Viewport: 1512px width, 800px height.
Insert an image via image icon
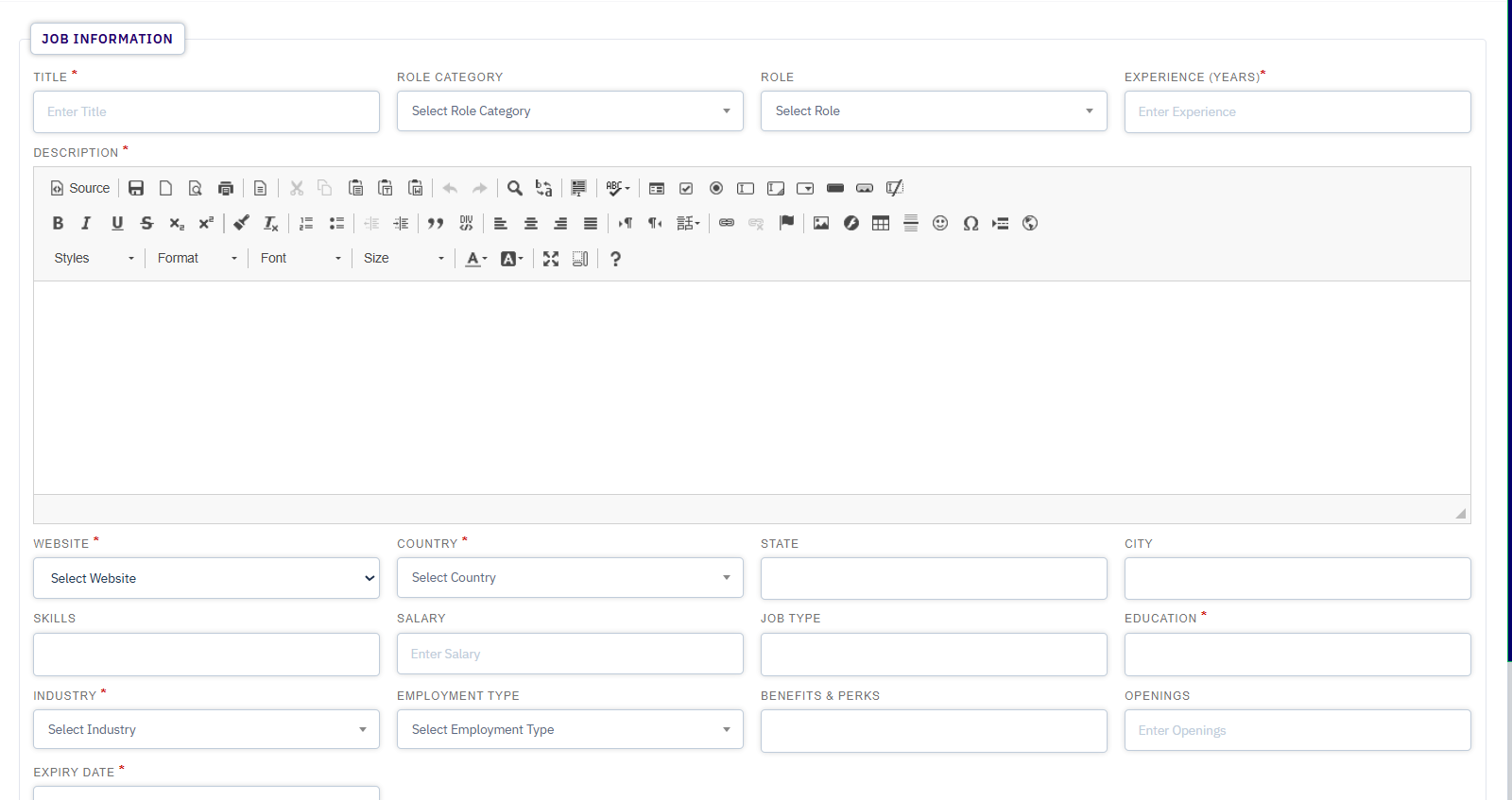pos(821,223)
